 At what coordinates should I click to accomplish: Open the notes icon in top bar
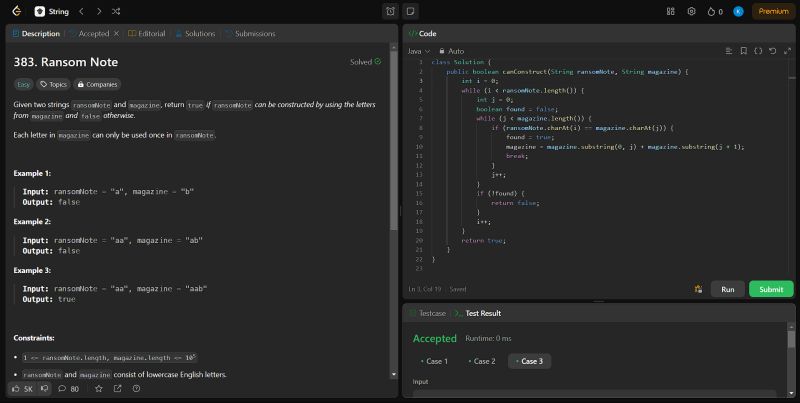410,11
